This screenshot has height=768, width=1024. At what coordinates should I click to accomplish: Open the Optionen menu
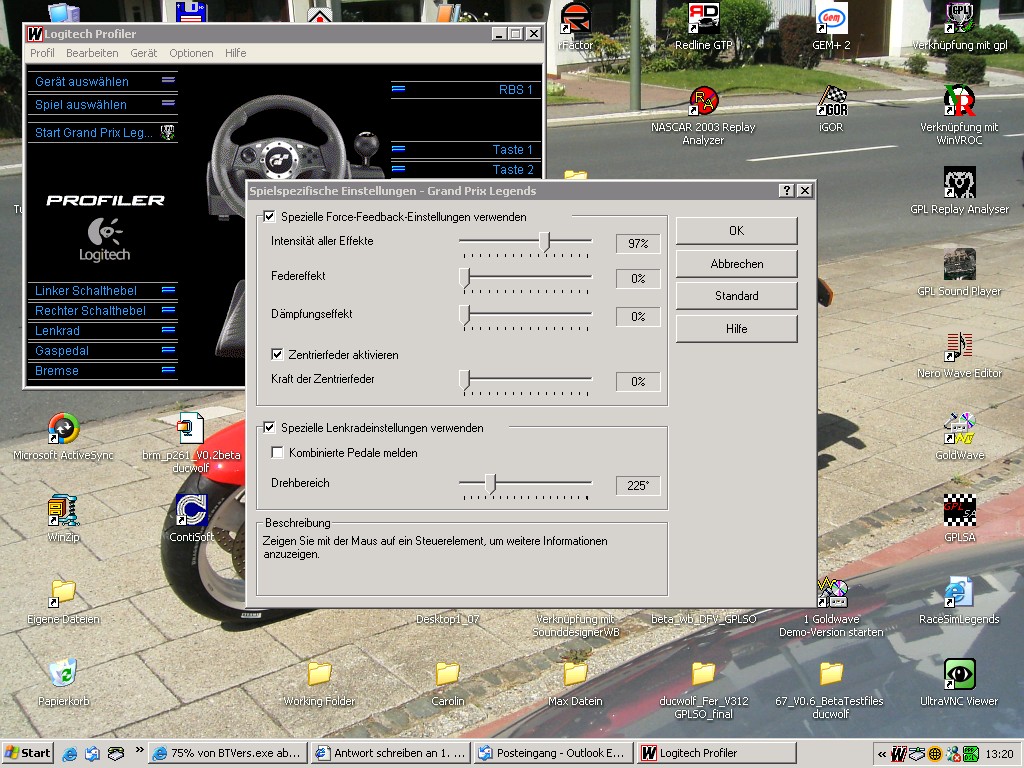click(190, 53)
